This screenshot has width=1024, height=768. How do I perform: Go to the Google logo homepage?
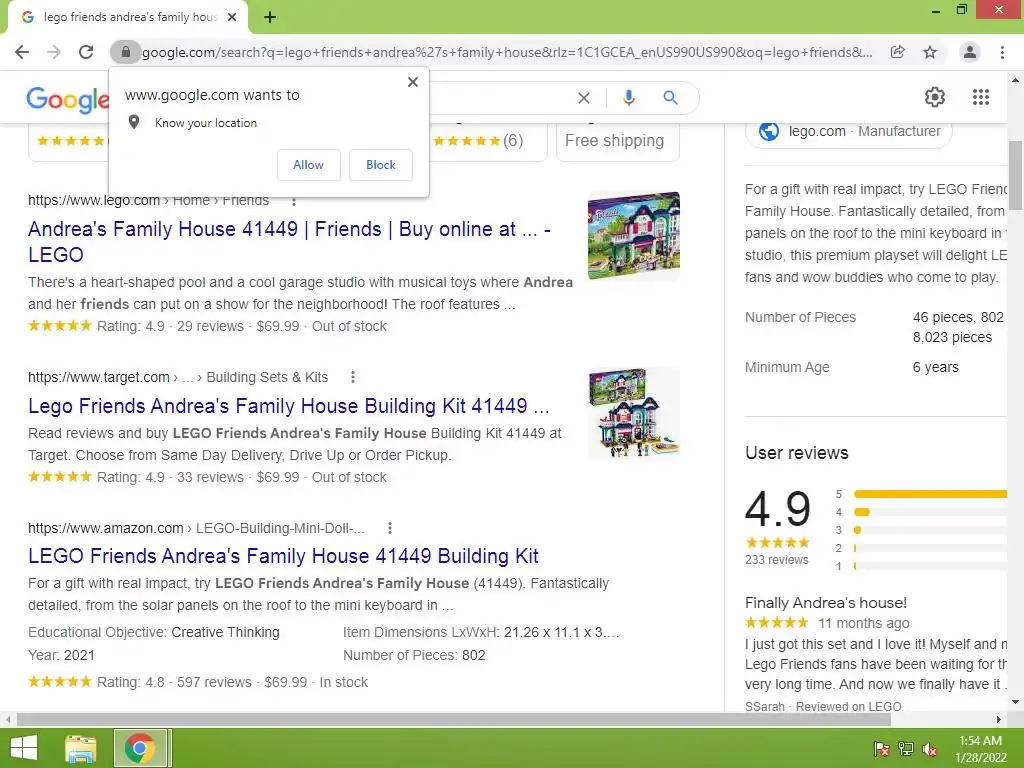[x=67, y=99]
